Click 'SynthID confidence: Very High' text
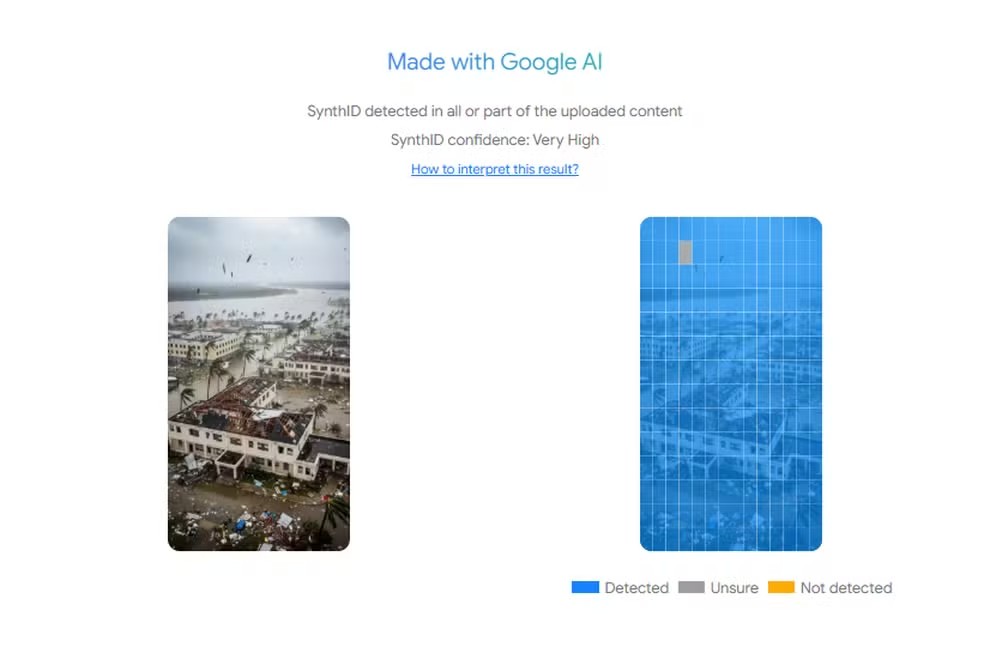This screenshot has height=647, width=984. point(495,140)
